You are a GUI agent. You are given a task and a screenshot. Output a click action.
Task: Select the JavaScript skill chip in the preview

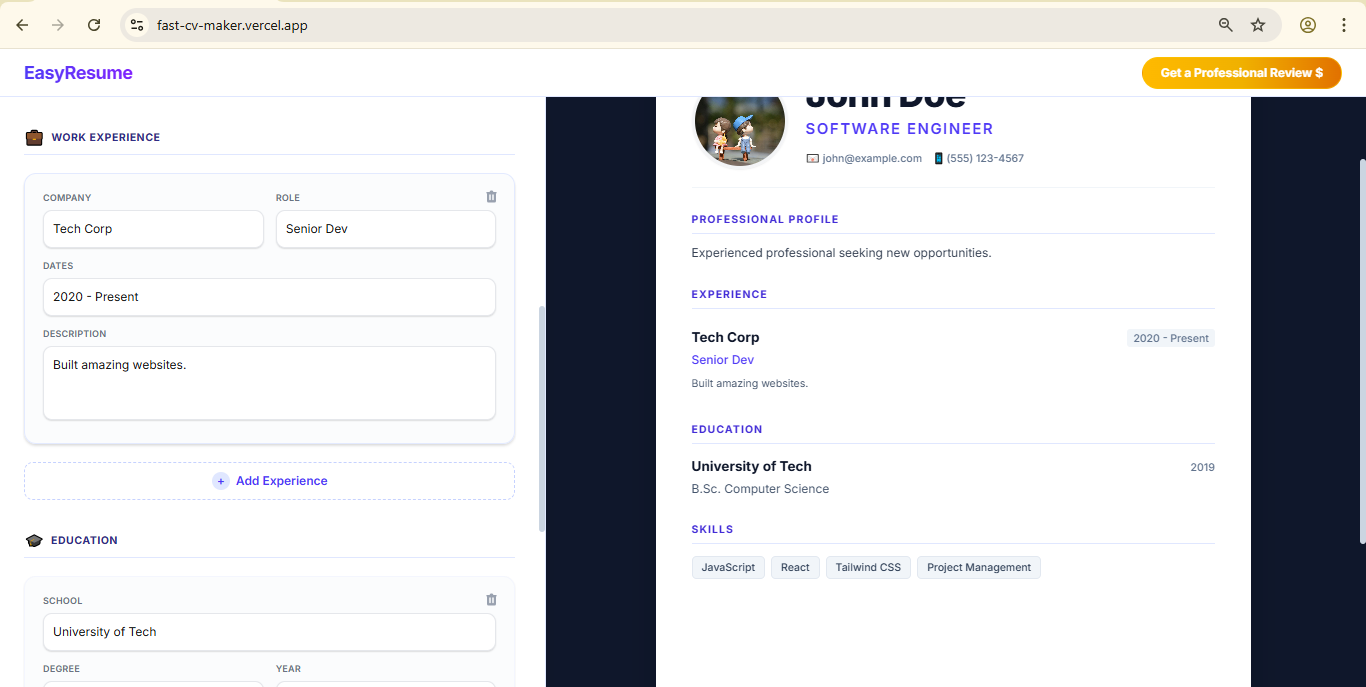(728, 567)
